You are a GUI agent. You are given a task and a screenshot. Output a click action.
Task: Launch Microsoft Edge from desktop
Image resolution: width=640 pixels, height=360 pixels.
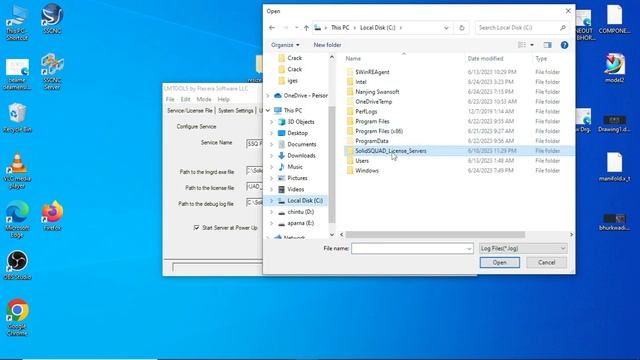tap(17, 219)
